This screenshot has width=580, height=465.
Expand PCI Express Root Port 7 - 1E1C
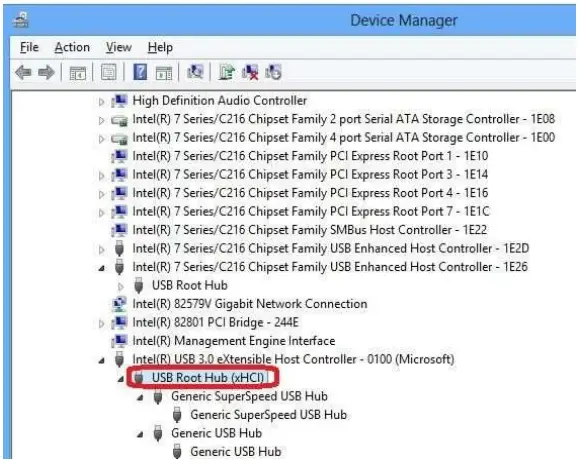tap(101, 212)
